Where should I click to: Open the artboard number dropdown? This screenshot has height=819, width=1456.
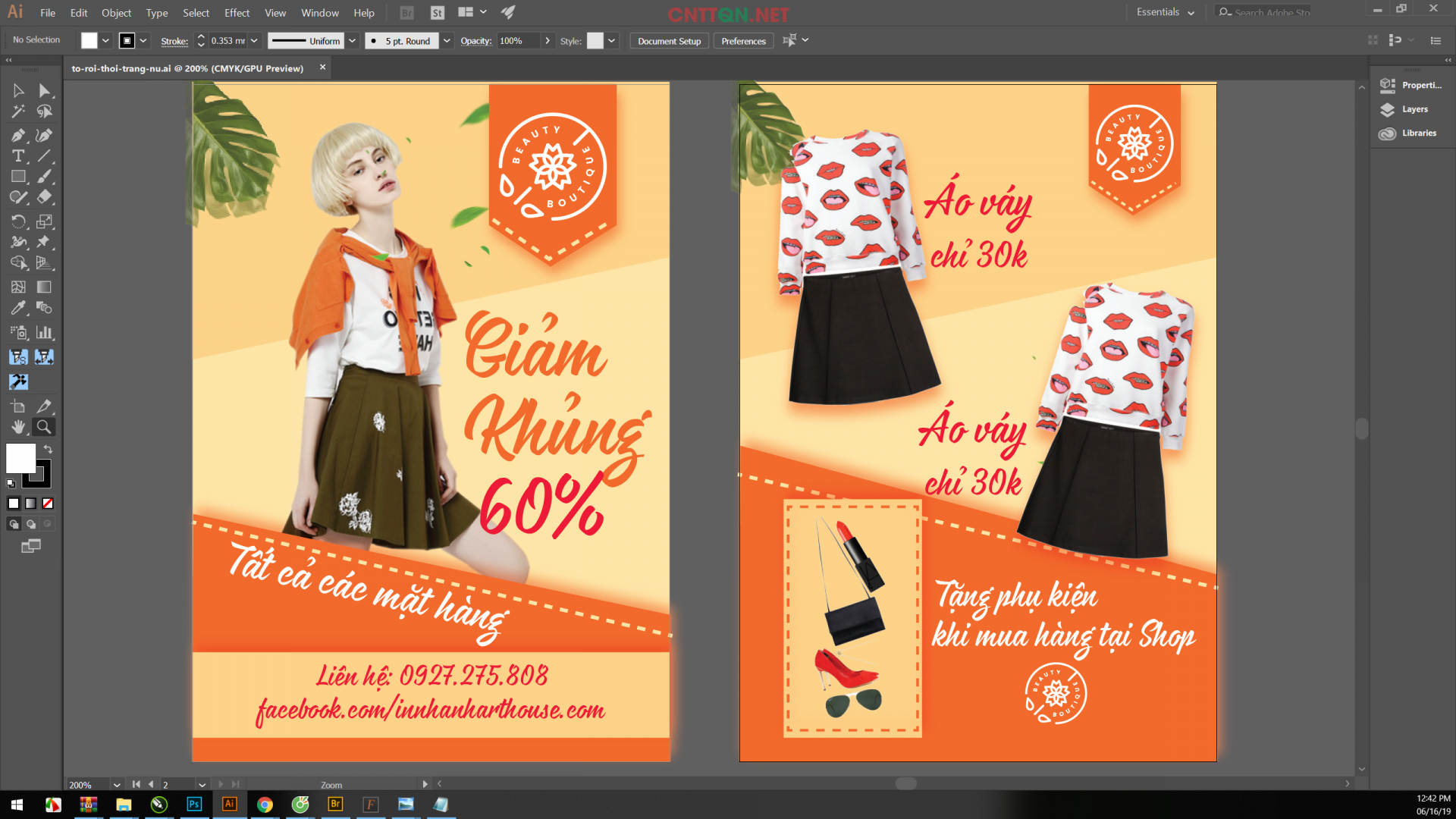point(202,785)
